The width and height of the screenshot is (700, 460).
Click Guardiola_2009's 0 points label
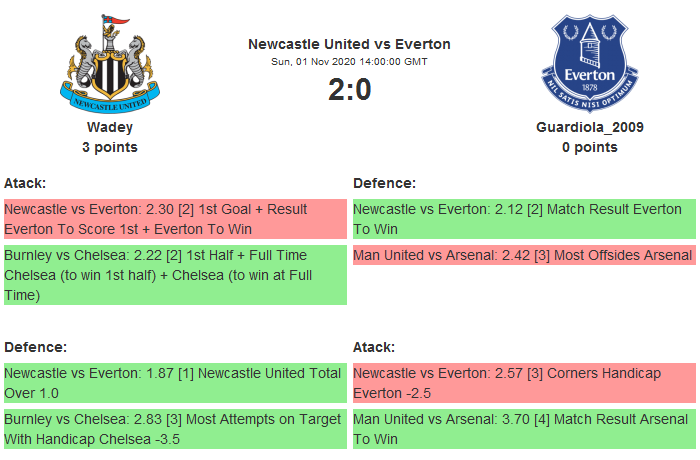tap(589, 147)
